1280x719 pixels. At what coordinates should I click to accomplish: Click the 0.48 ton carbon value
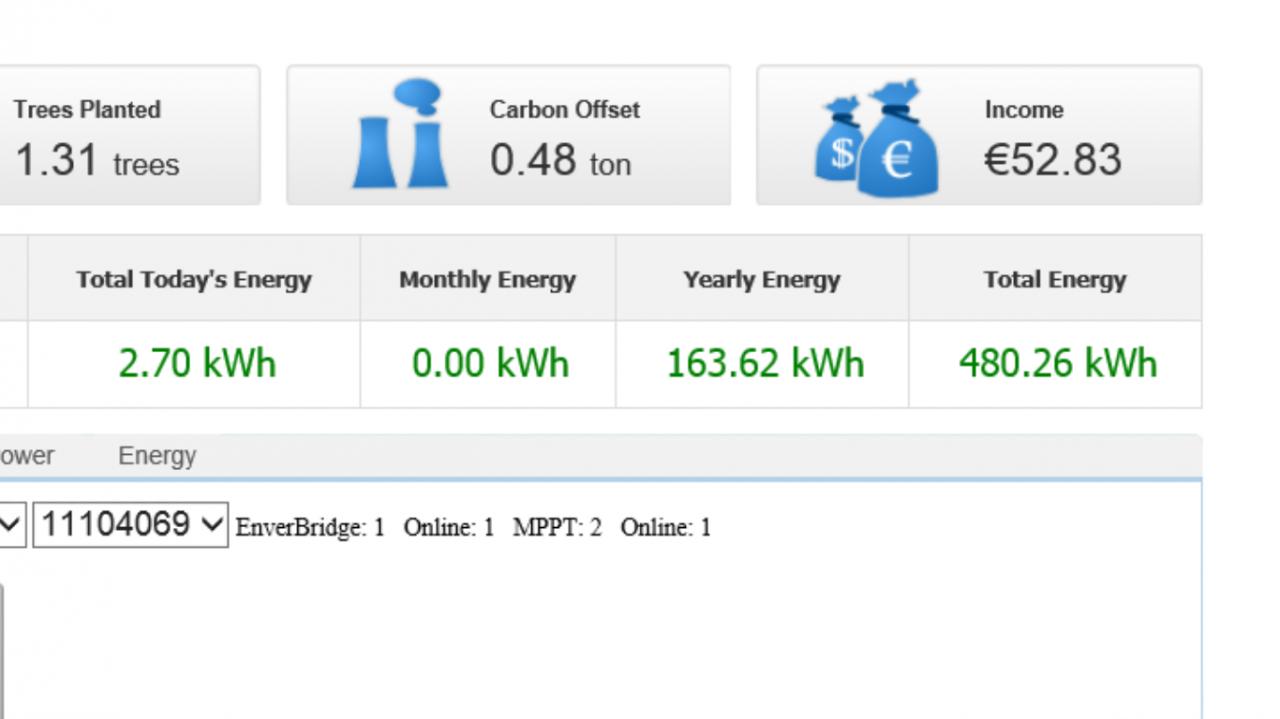coord(560,160)
